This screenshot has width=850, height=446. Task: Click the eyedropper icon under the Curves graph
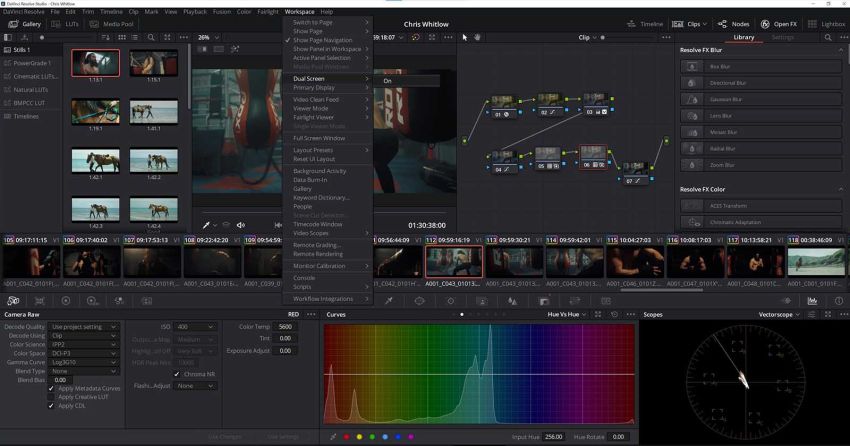333,437
